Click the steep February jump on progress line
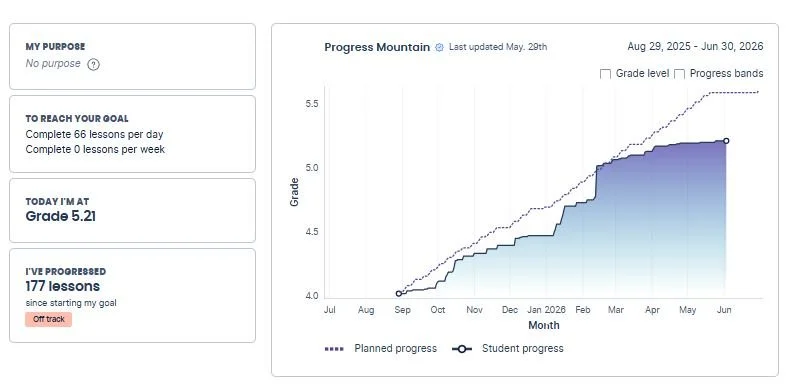This screenshot has height=385, width=790. tap(596, 182)
